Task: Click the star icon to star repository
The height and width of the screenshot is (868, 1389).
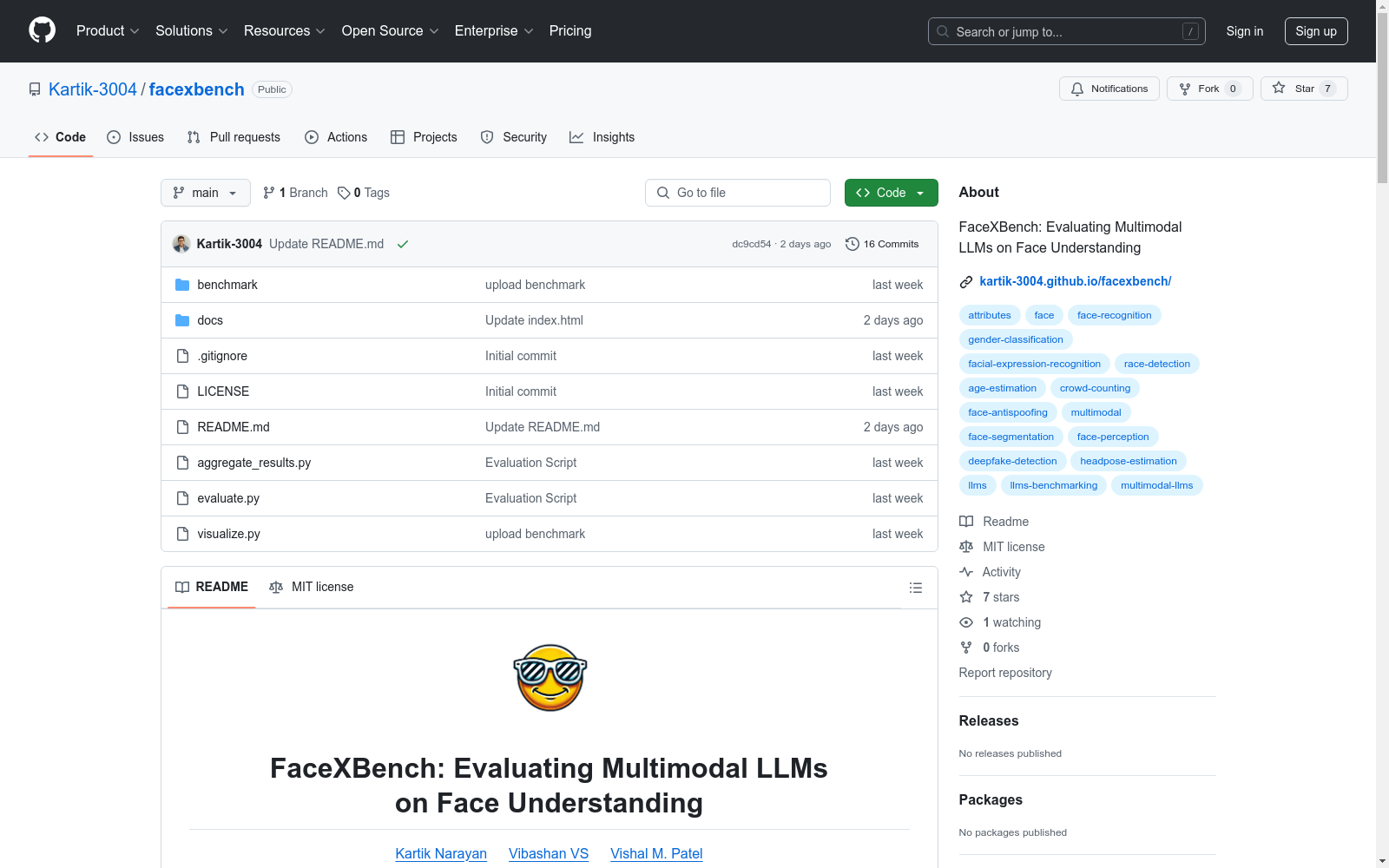Action: [x=1279, y=88]
